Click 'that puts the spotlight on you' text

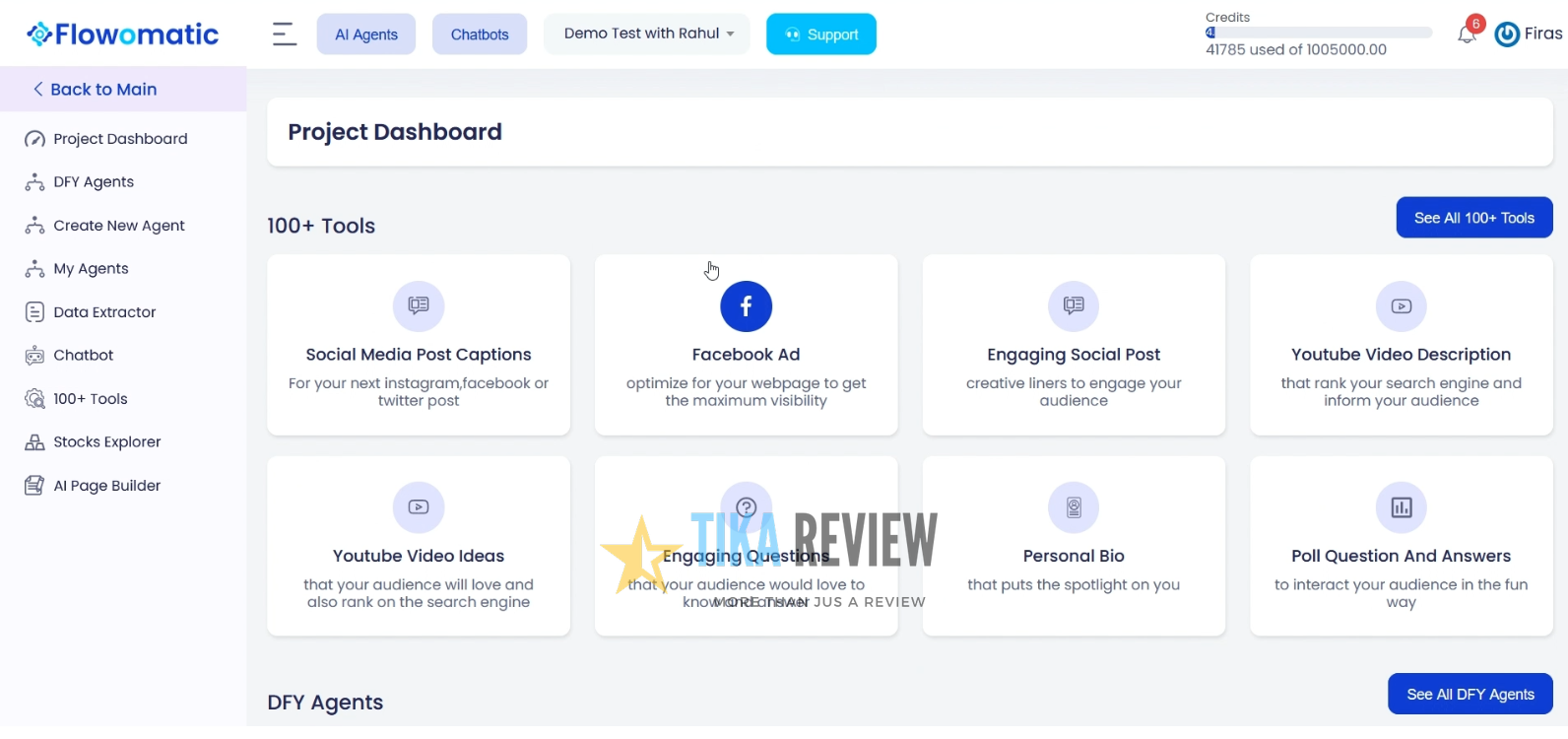click(x=1074, y=584)
